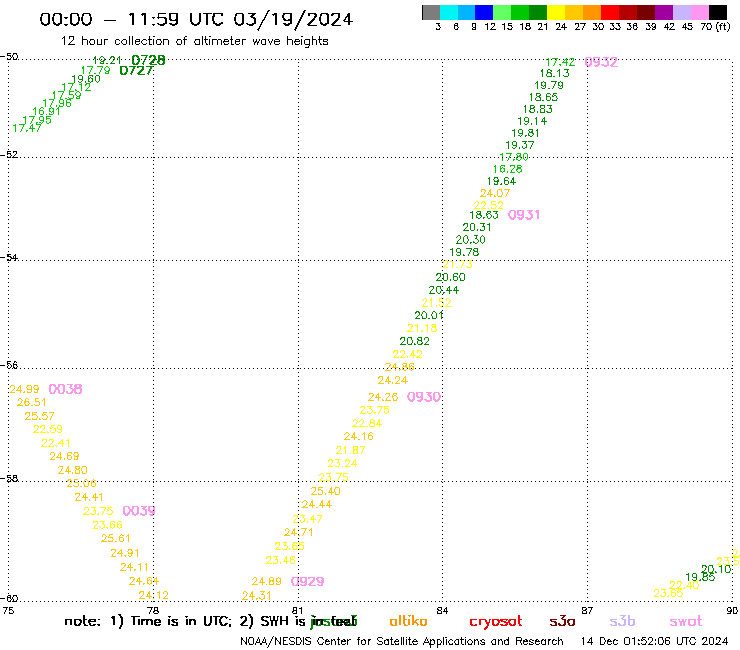Click the cryosat legend label
This screenshot has height=650, width=740.
tap(496, 622)
